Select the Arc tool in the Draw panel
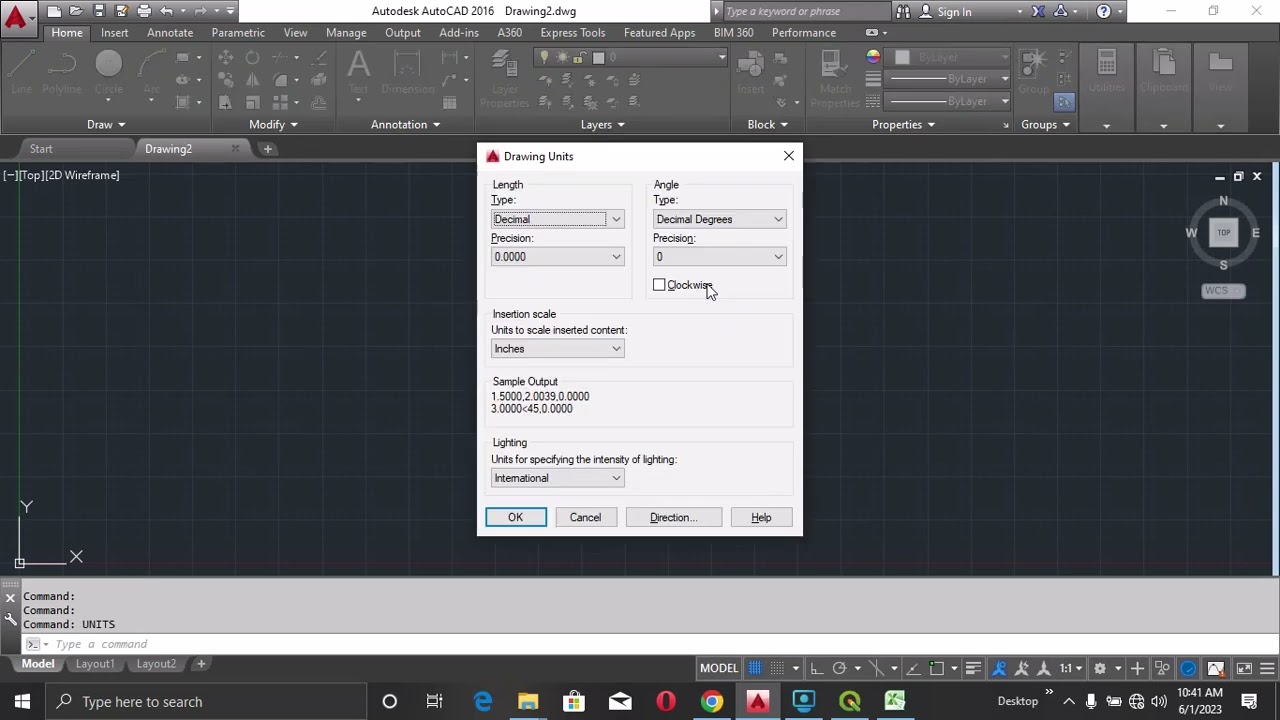The image size is (1280, 720). click(x=152, y=72)
